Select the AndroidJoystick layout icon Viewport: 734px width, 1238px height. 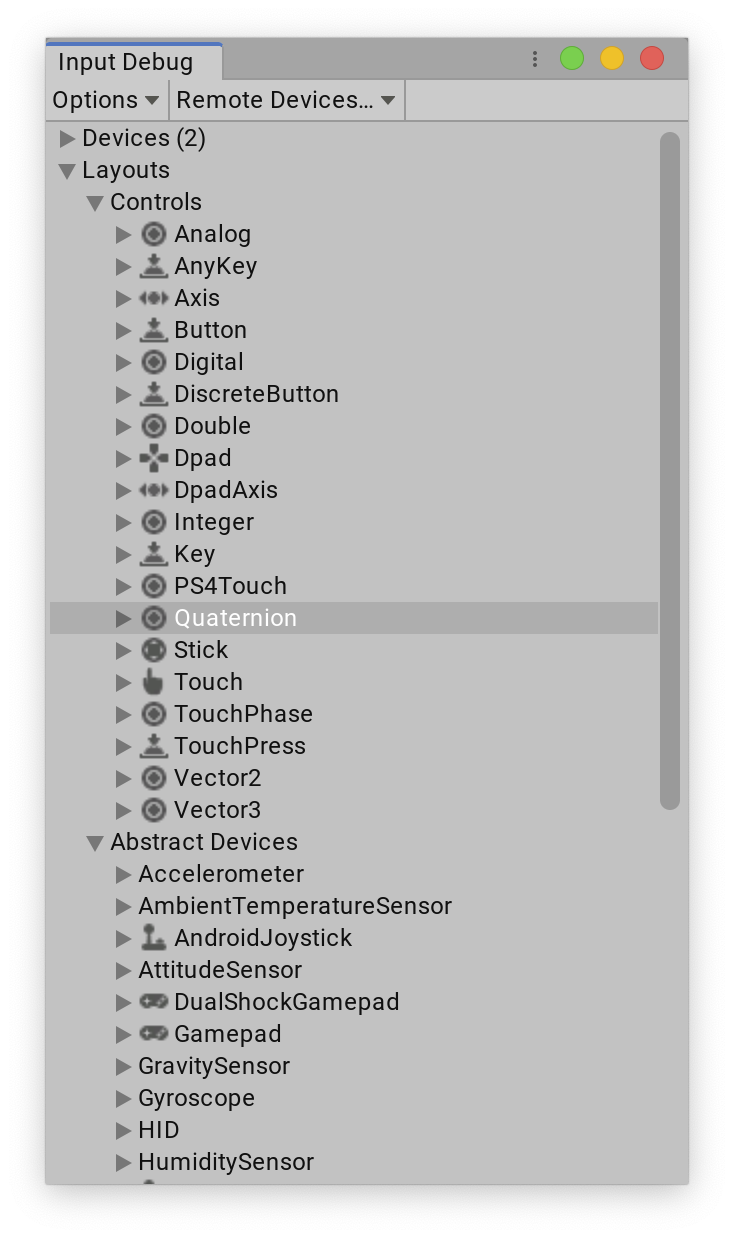point(153,938)
